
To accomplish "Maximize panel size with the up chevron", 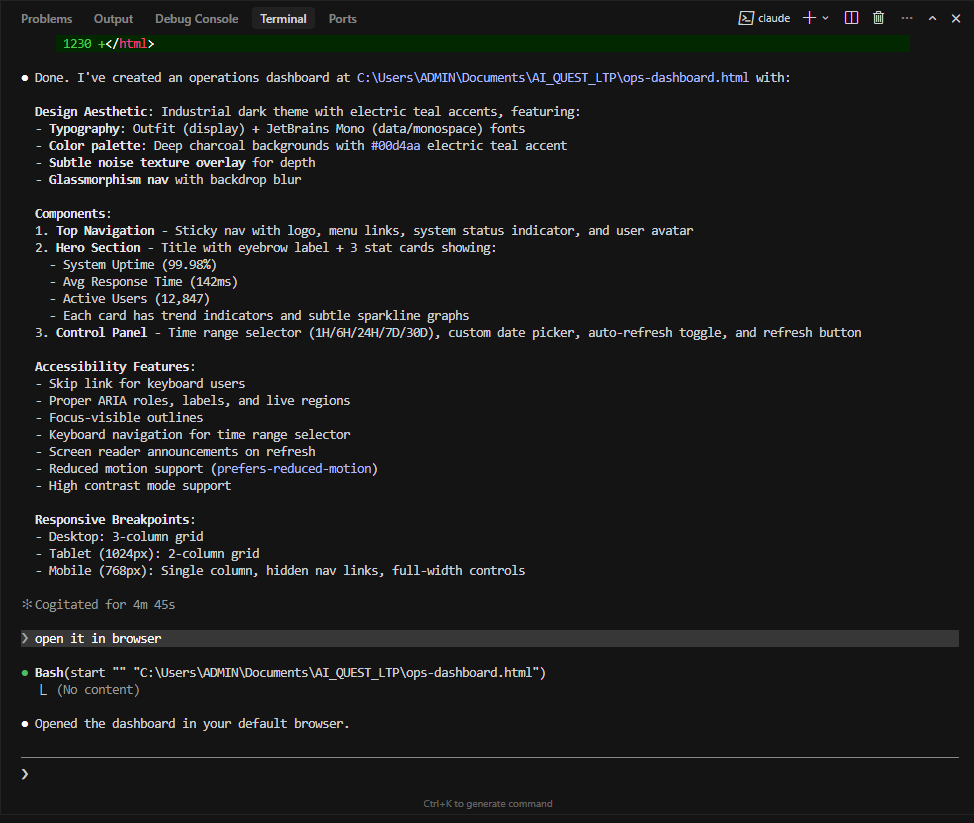I will tap(932, 18).
